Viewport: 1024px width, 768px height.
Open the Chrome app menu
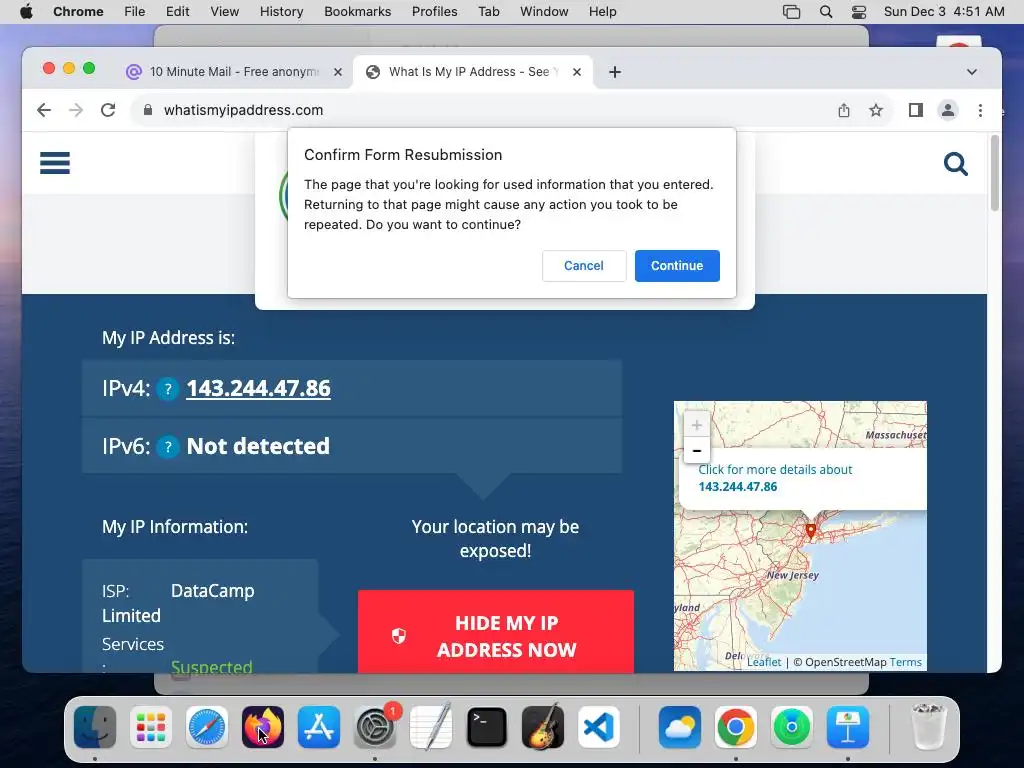[x=78, y=12]
